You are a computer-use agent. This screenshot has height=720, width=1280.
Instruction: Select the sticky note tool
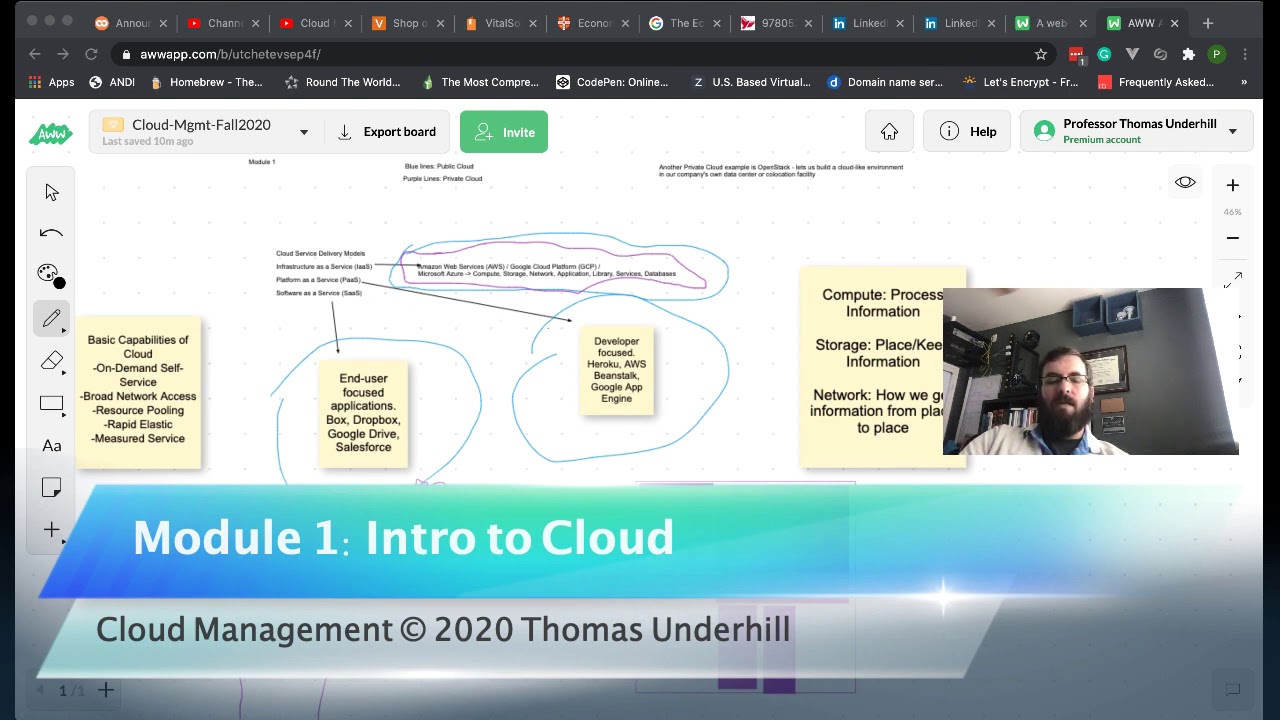52,487
